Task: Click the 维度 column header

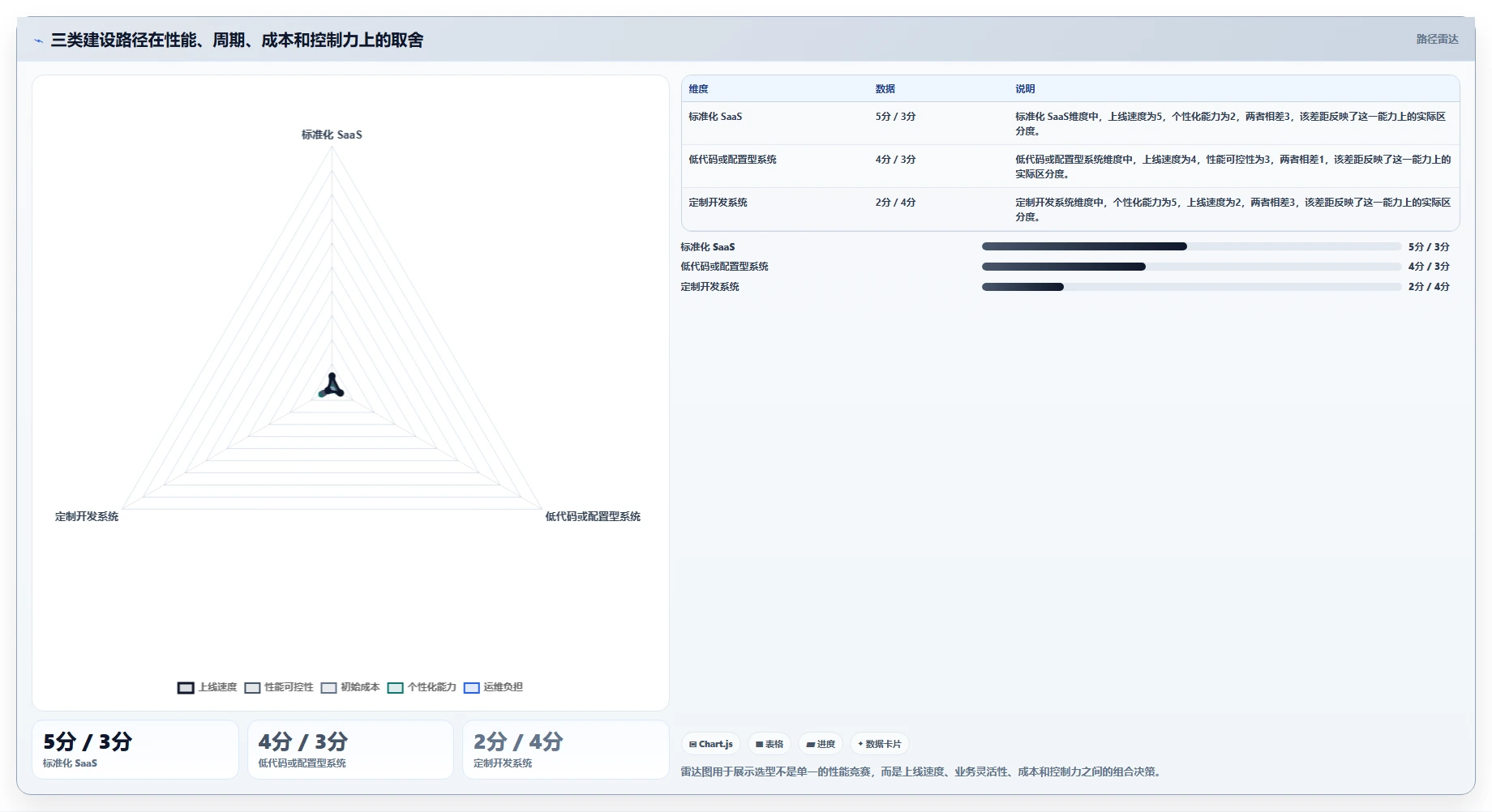Action: (699, 89)
